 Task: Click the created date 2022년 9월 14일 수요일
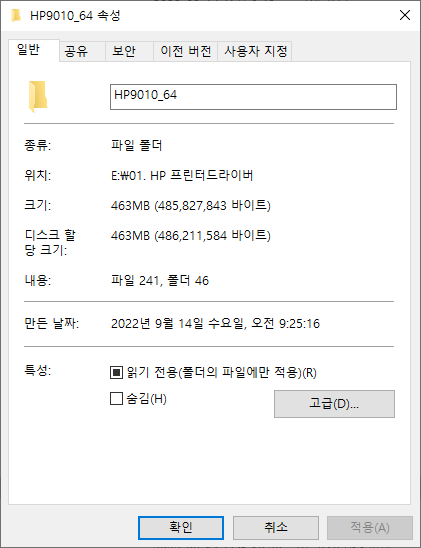click(x=215, y=323)
